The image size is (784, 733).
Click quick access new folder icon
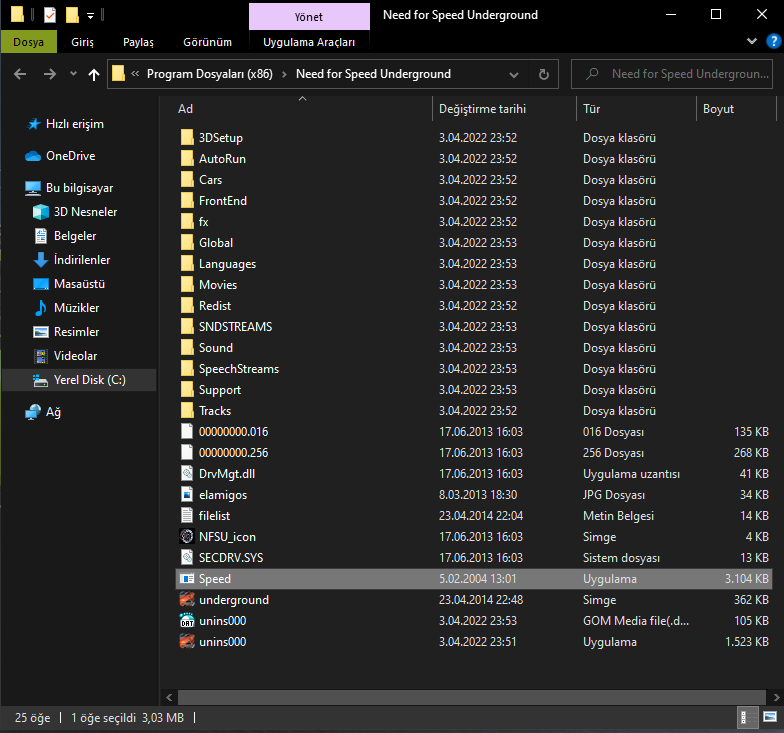point(72,15)
